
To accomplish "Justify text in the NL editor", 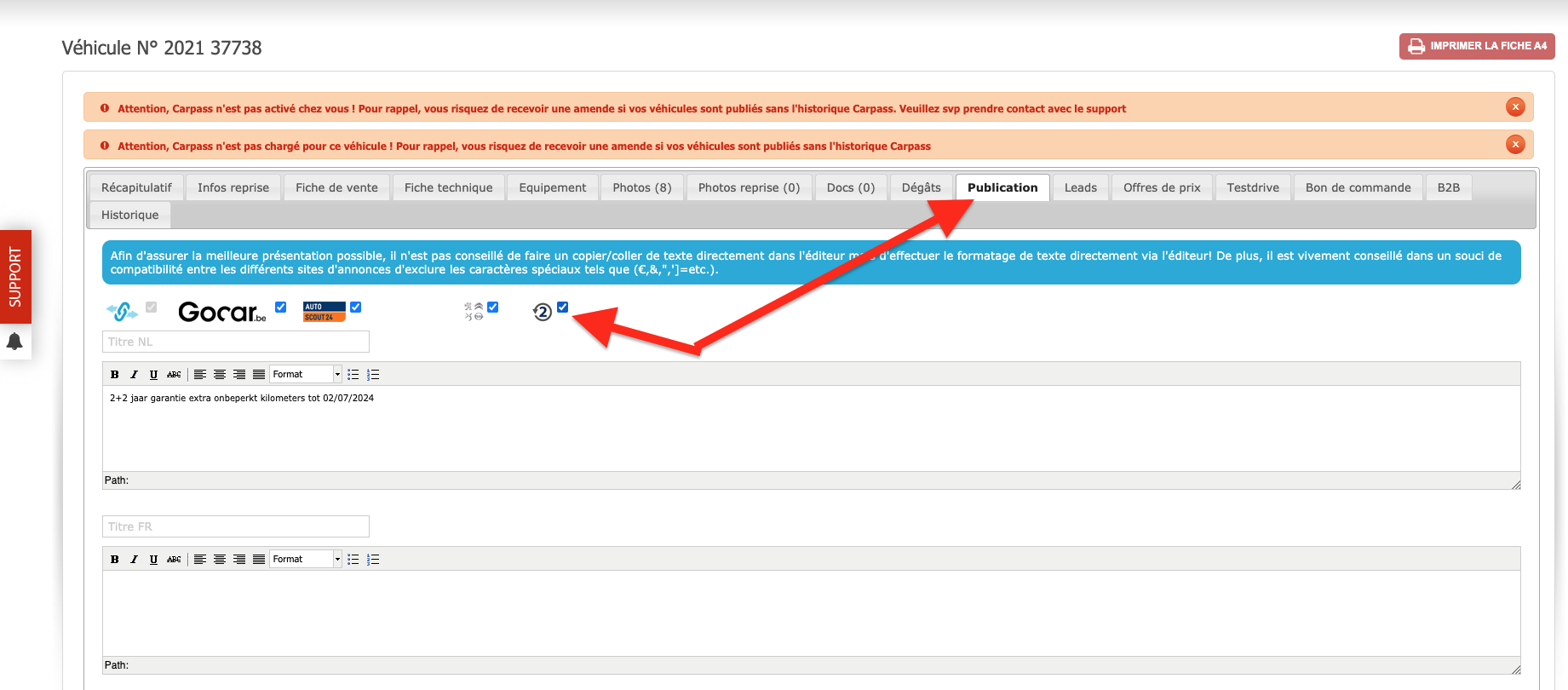I will 259,374.
